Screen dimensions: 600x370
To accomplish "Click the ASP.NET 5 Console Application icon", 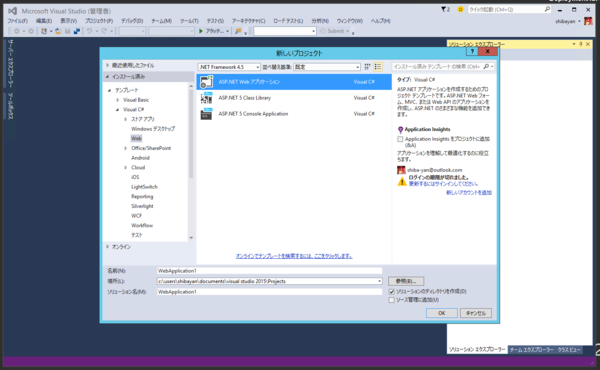I will 207,114.
